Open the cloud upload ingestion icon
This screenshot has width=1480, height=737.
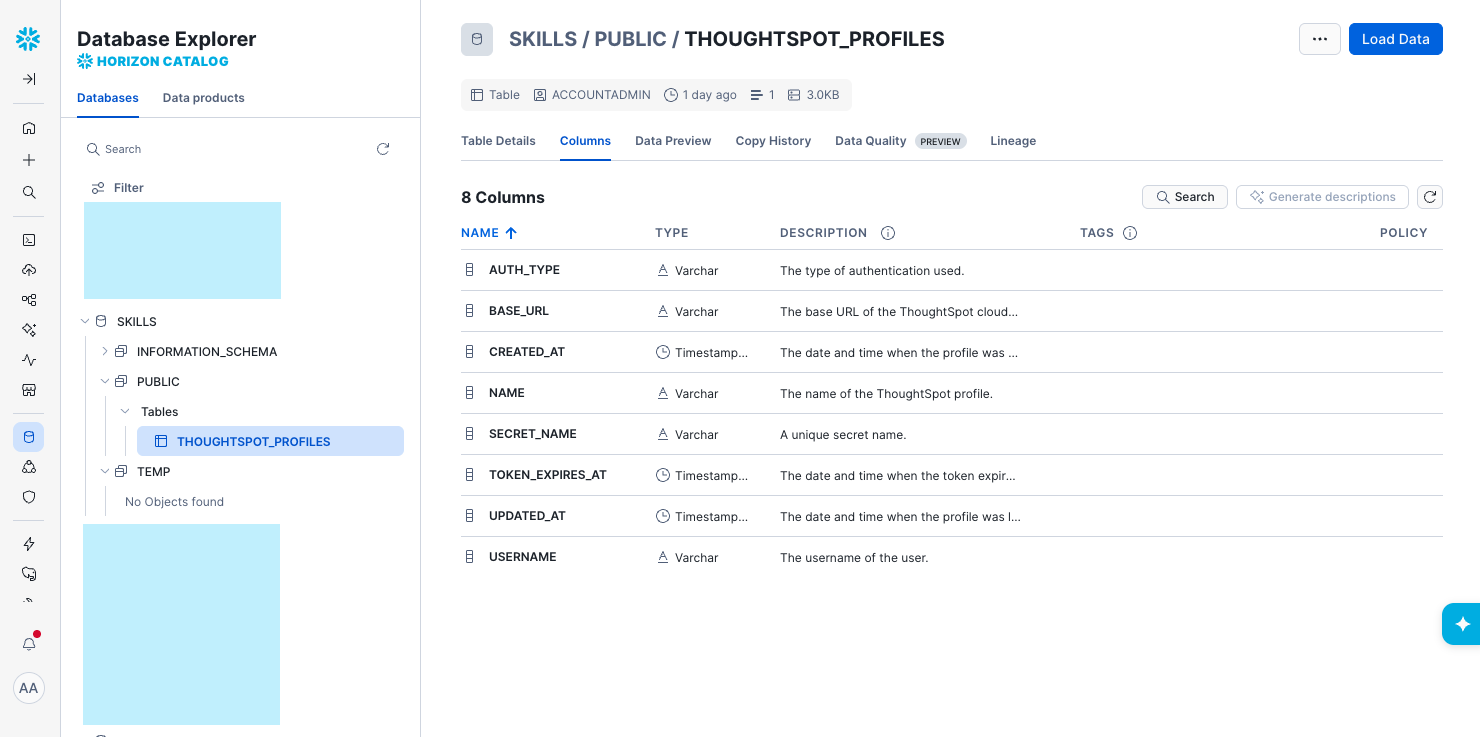(29, 270)
